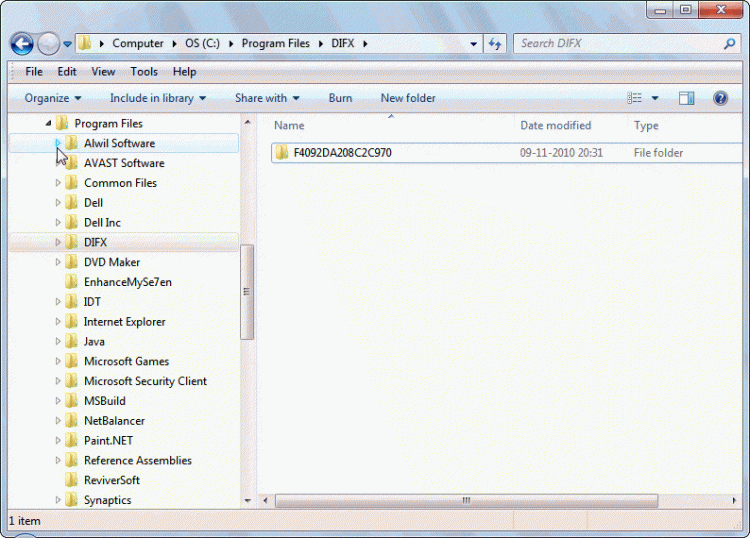Image resolution: width=750 pixels, height=538 pixels.
Task: Expand the Dell tree node
Action: tap(58, 203)
